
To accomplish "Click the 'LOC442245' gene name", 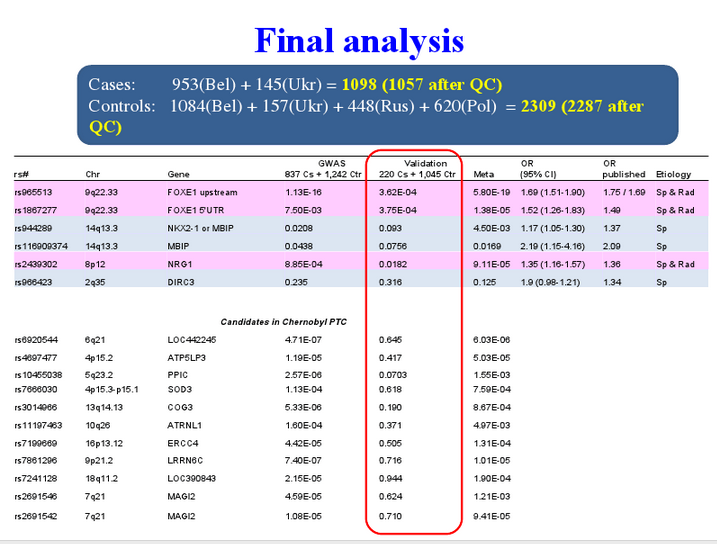I will point(192,340).
